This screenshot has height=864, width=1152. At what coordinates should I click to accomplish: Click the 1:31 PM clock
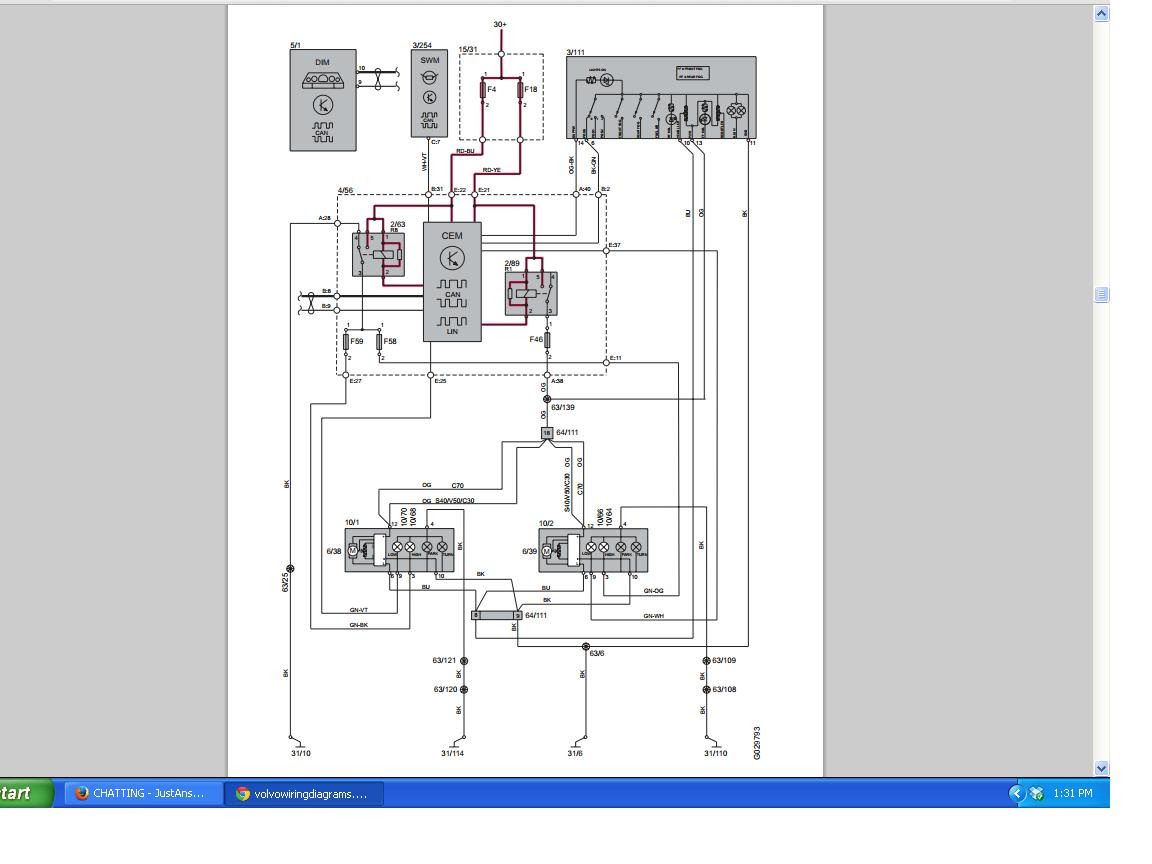[x=1073, y=793]
